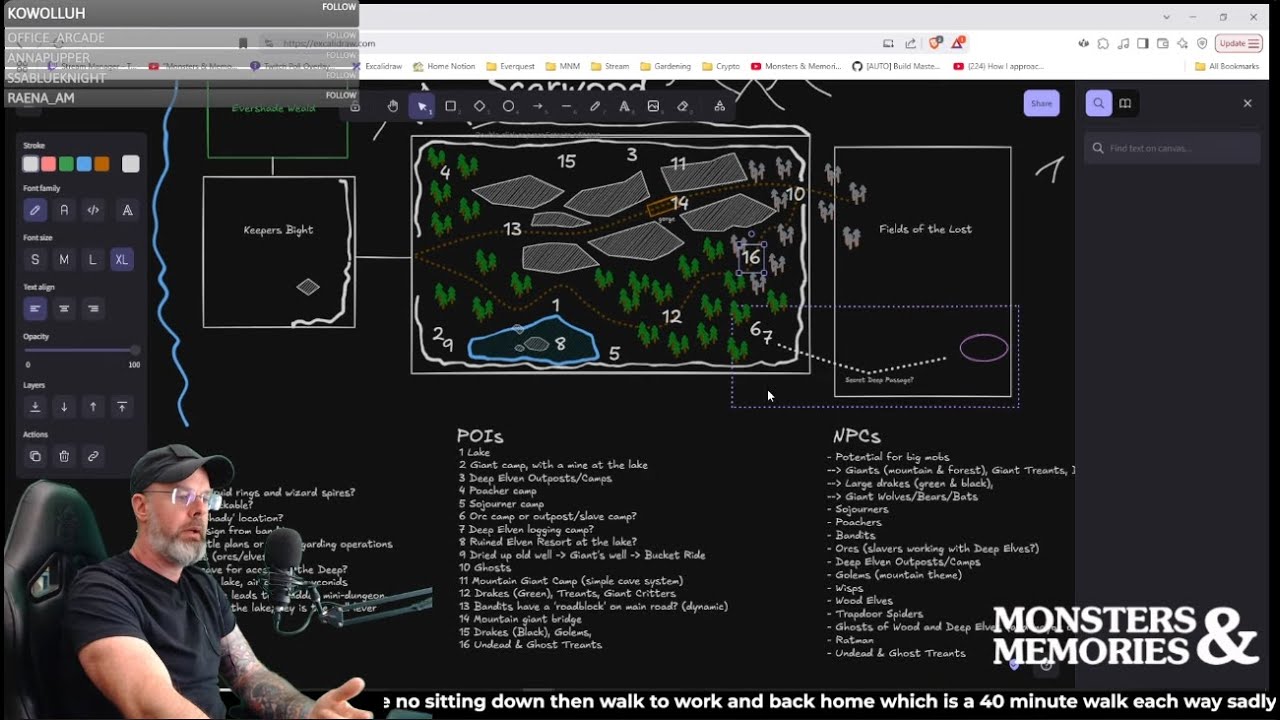The height and width of the screenshot is (720, 1280).
Task: Select the Insert Image tool
Action: point(654,106)
